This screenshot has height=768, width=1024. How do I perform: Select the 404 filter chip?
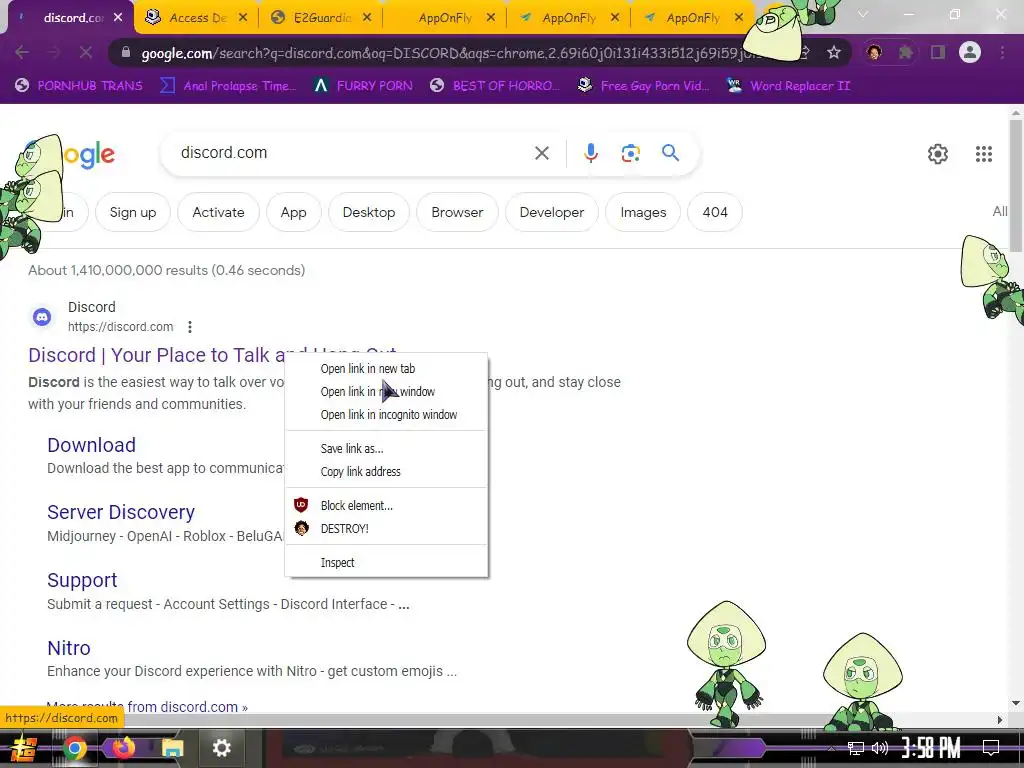[x=715, y=212]
